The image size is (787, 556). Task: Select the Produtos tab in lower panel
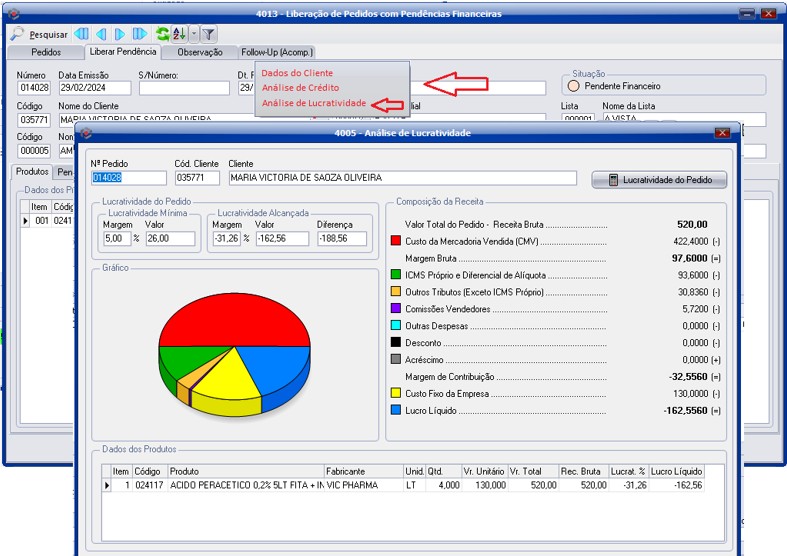(31, 172)
